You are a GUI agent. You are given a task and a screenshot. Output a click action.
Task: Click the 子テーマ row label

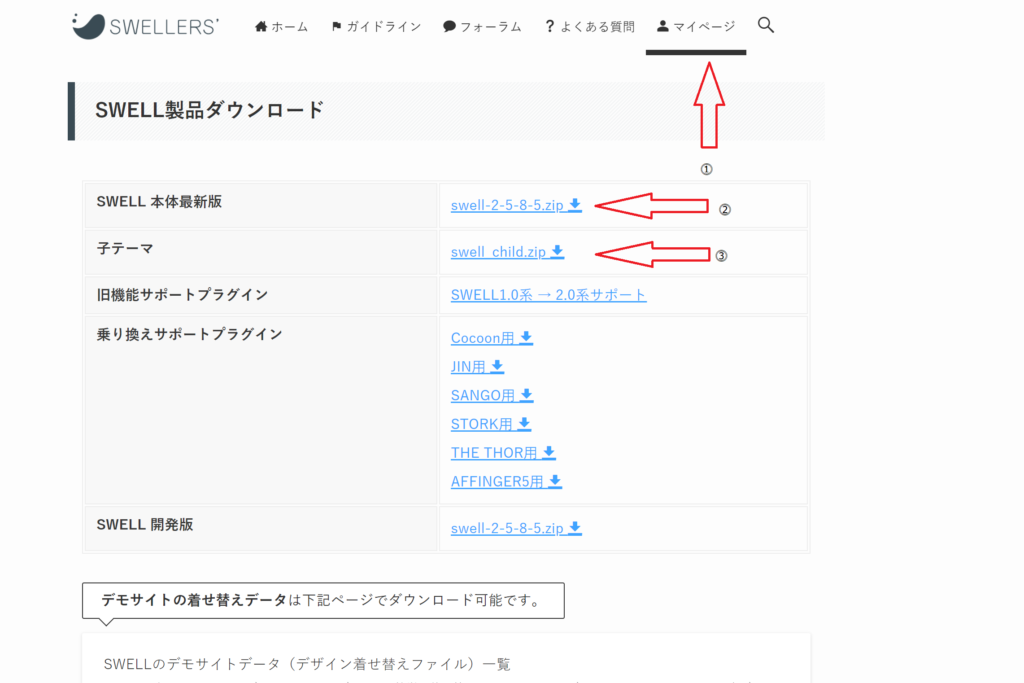click(125, 248)
